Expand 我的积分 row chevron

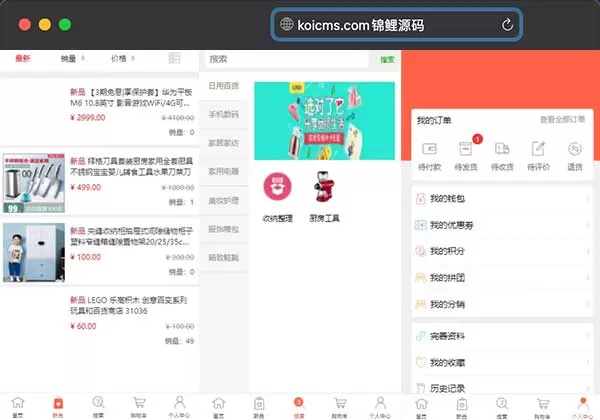click(x=587, y=251)
